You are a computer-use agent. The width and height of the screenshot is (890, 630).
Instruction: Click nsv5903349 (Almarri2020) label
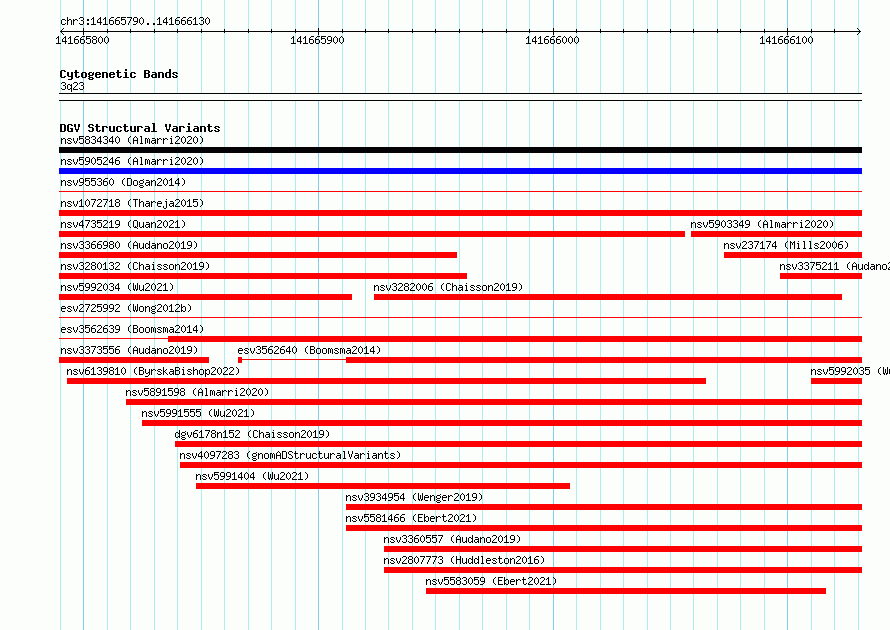point(762,224)
